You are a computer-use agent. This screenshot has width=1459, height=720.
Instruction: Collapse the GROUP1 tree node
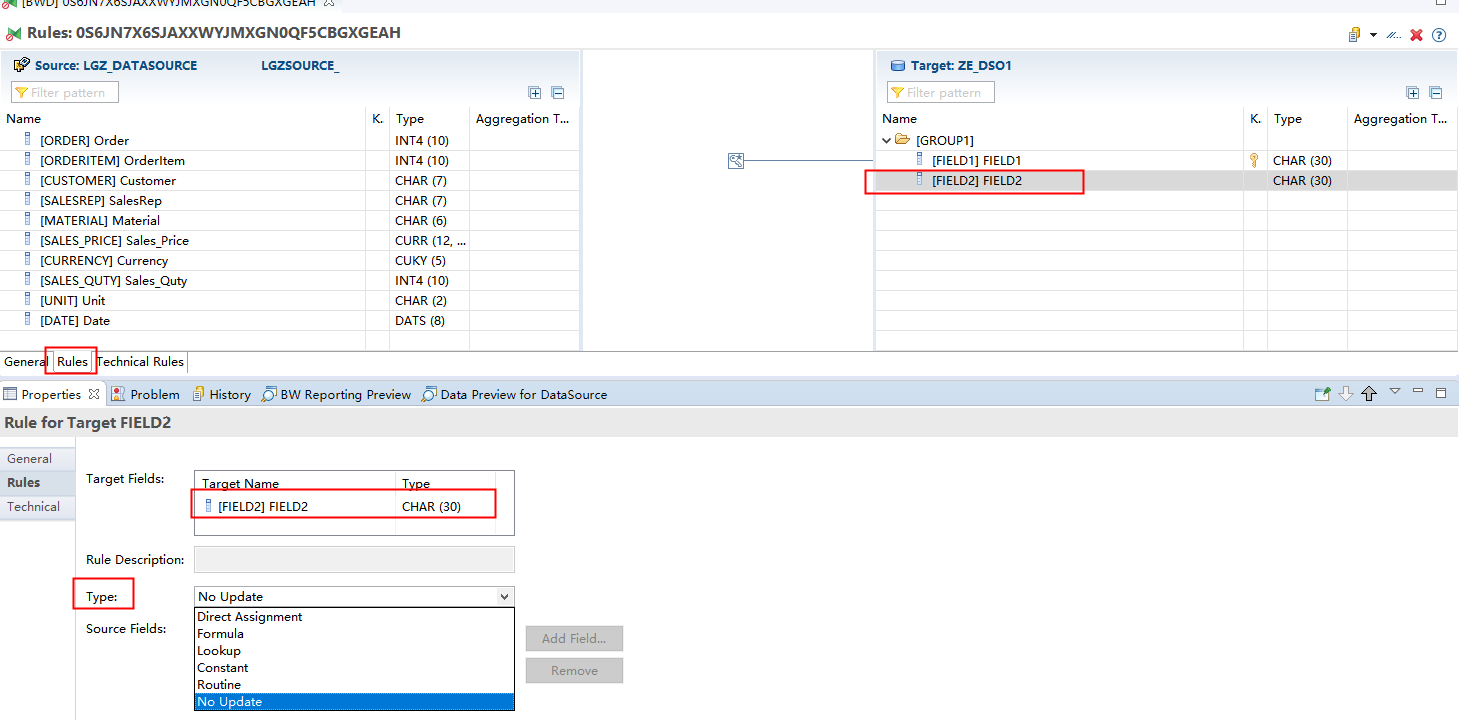tap(885, 140)
